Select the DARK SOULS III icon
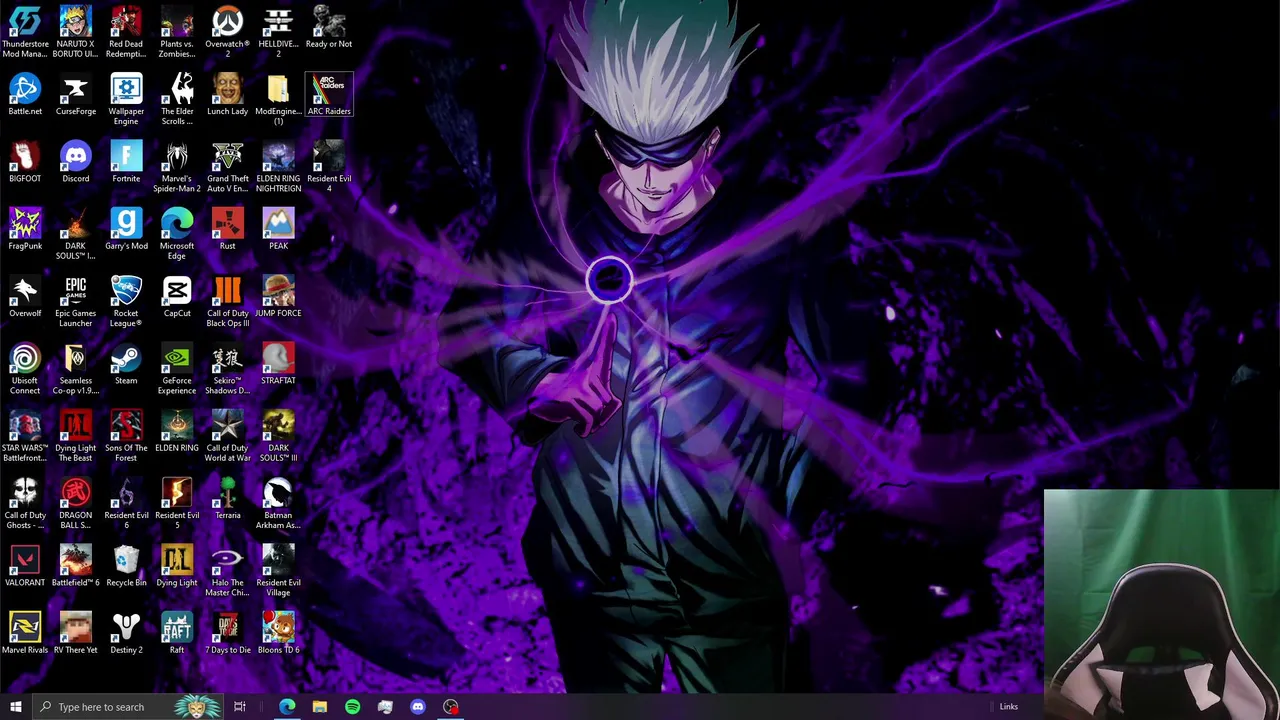Image resolution: width=1280 pixels, height=720 pixels. (278, 435)
